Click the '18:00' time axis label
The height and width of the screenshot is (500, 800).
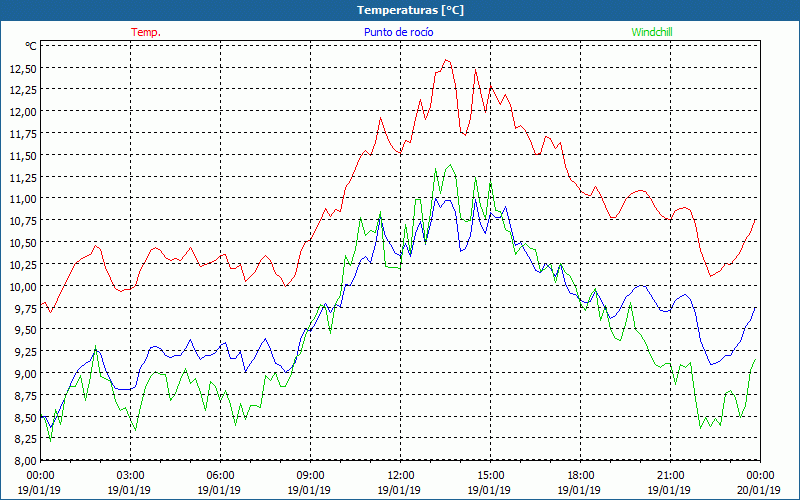(581, 475)
